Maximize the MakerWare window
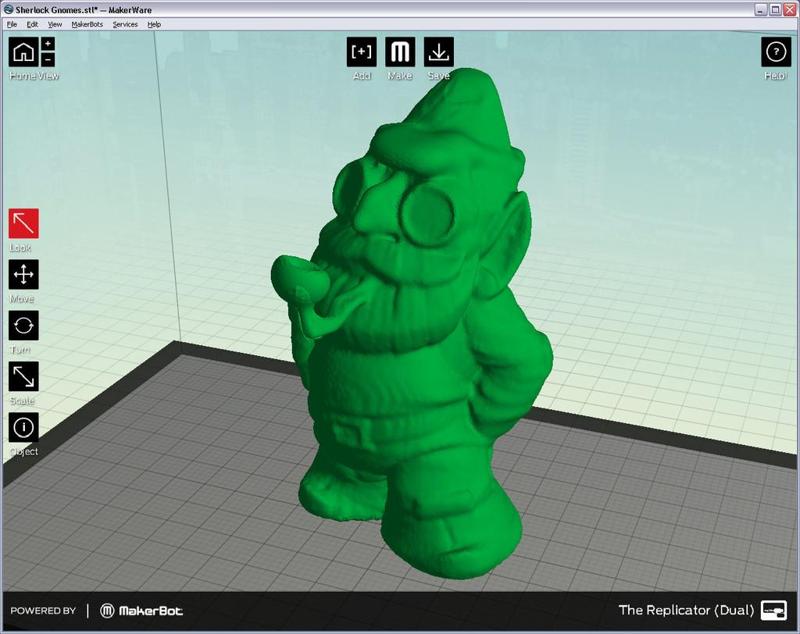The image size is (800, 634). tap(775, 9)
